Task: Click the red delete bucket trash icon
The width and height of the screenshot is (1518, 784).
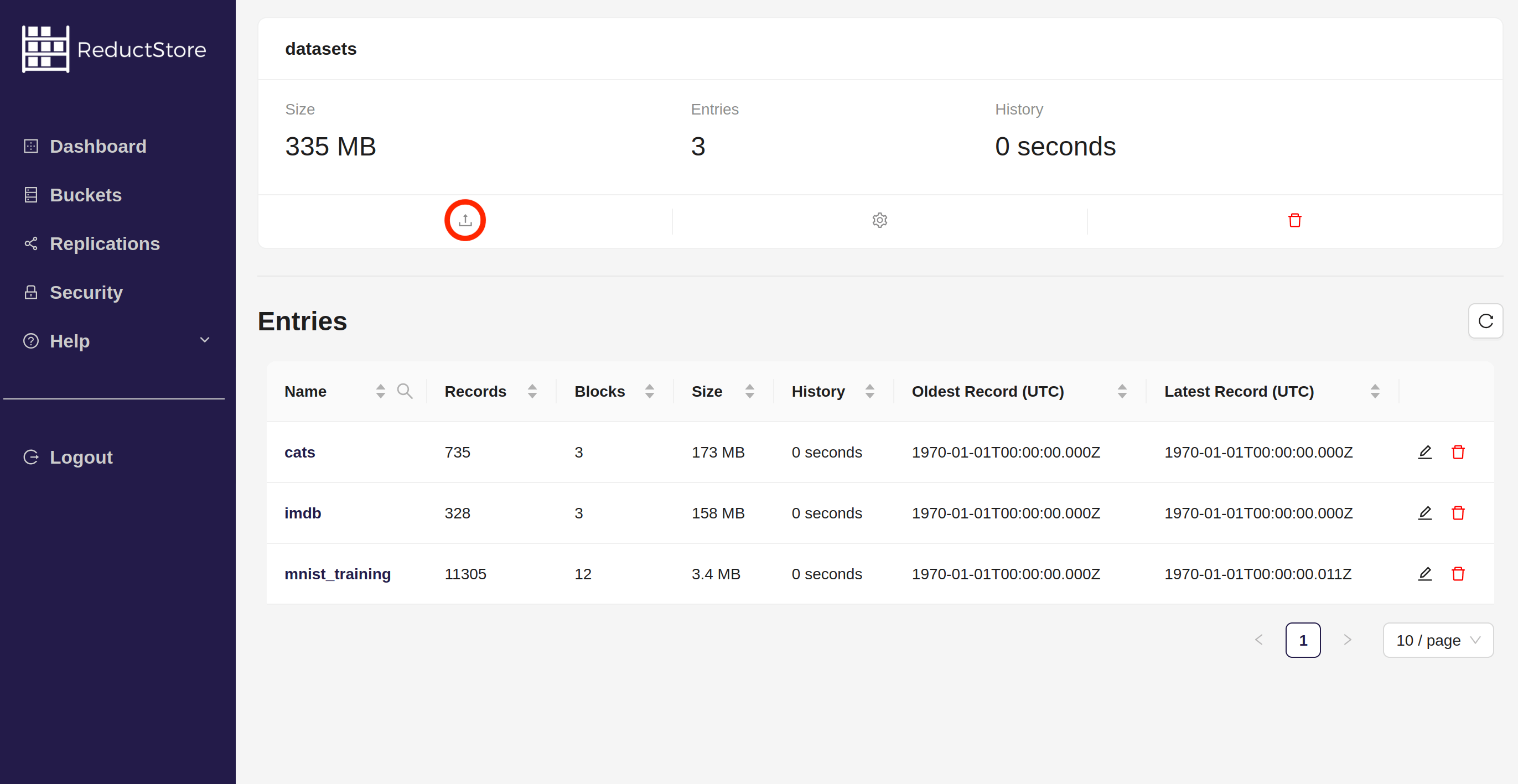Action: coord(1294,220)
